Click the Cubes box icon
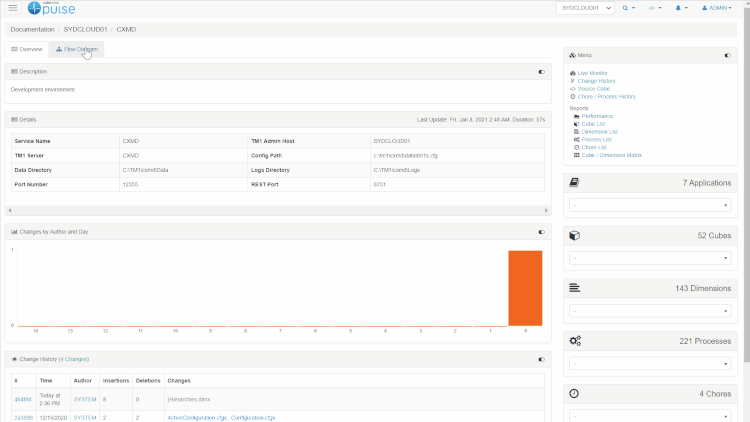This screenshot has width=750, height=422. coord(574,236)
